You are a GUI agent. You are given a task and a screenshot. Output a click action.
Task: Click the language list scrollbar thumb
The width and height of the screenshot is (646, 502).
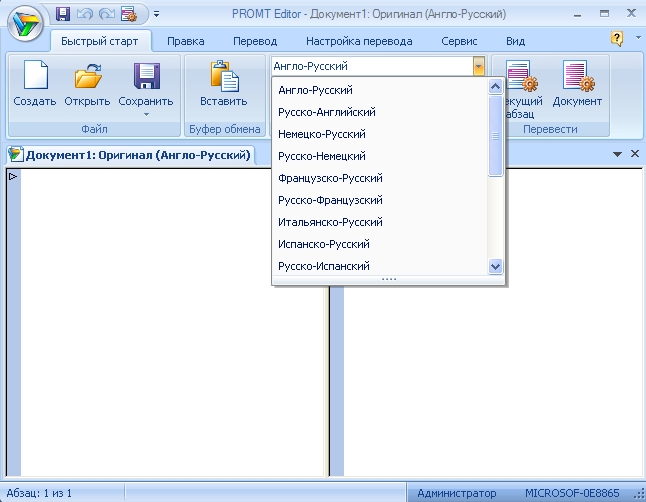(x=495, y=138)
